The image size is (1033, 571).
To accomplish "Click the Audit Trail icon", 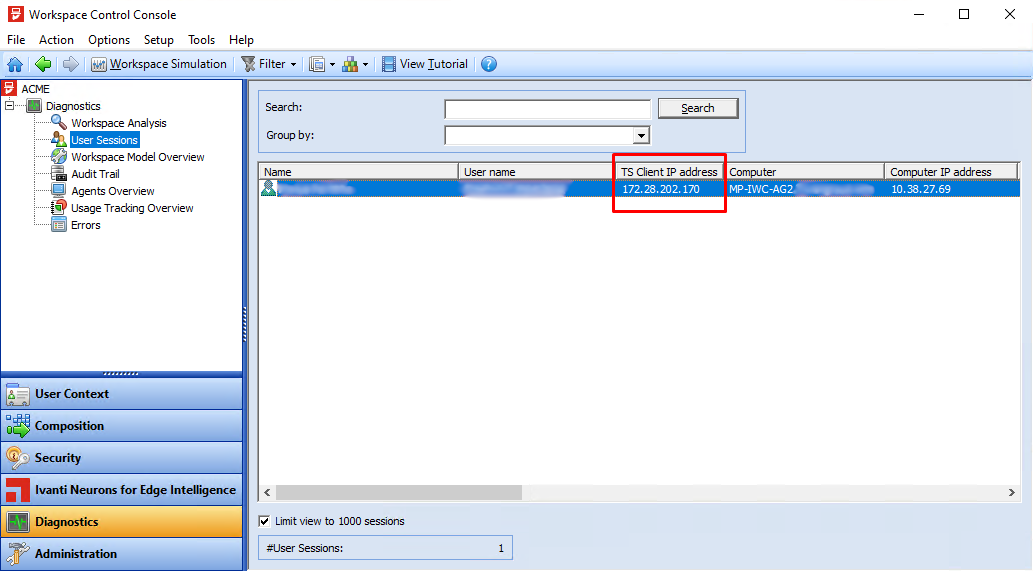I will point(59,174).
